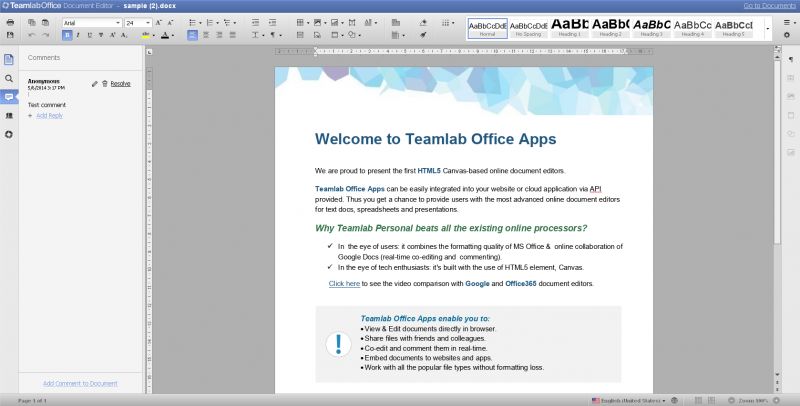800x406 pixels.
Task: Click the Save icon below Print
Action: [10, 35]
